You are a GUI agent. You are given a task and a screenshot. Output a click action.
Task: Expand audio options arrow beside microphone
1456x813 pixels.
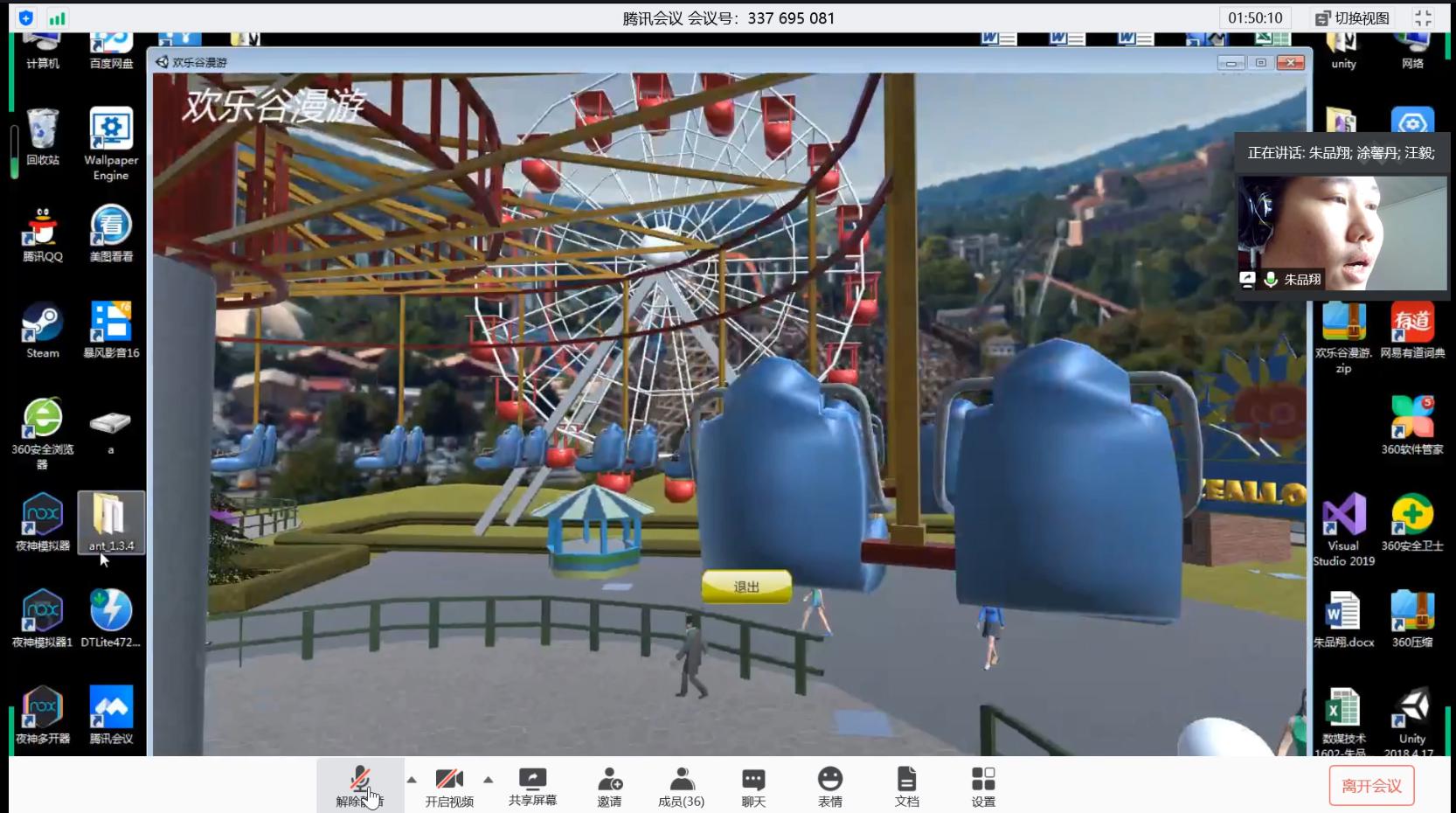412,779
